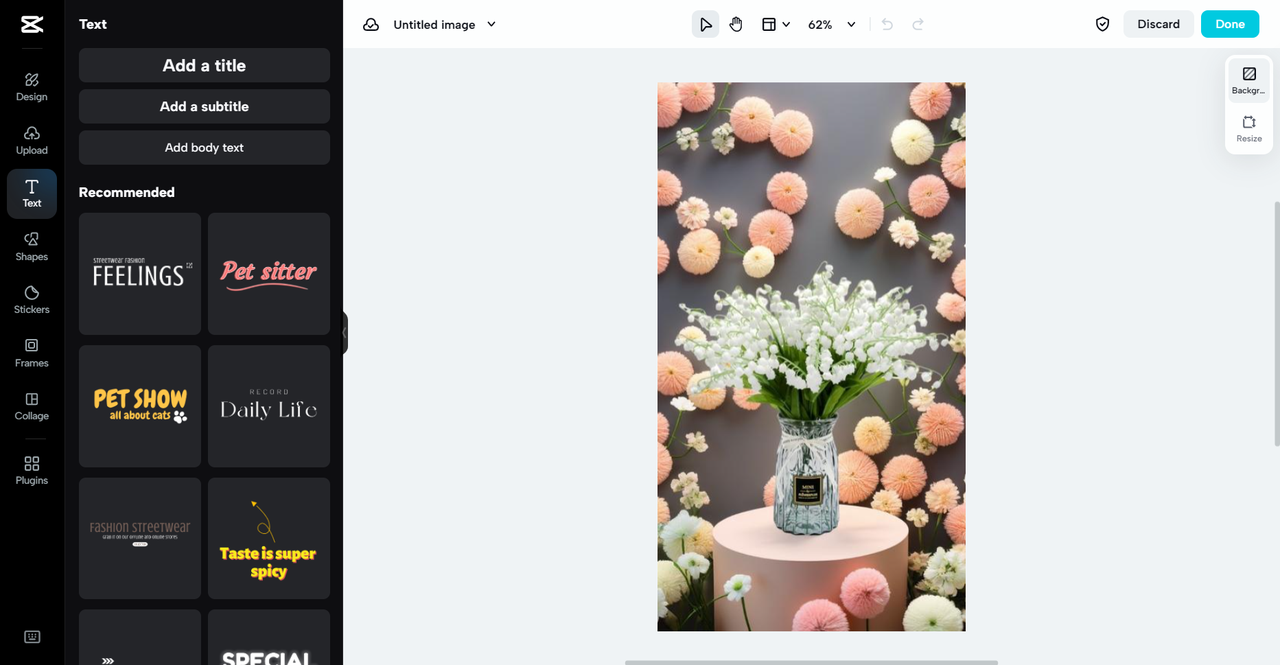
Task: Choose the FEELINGS text template
Action: coord(140,273)
